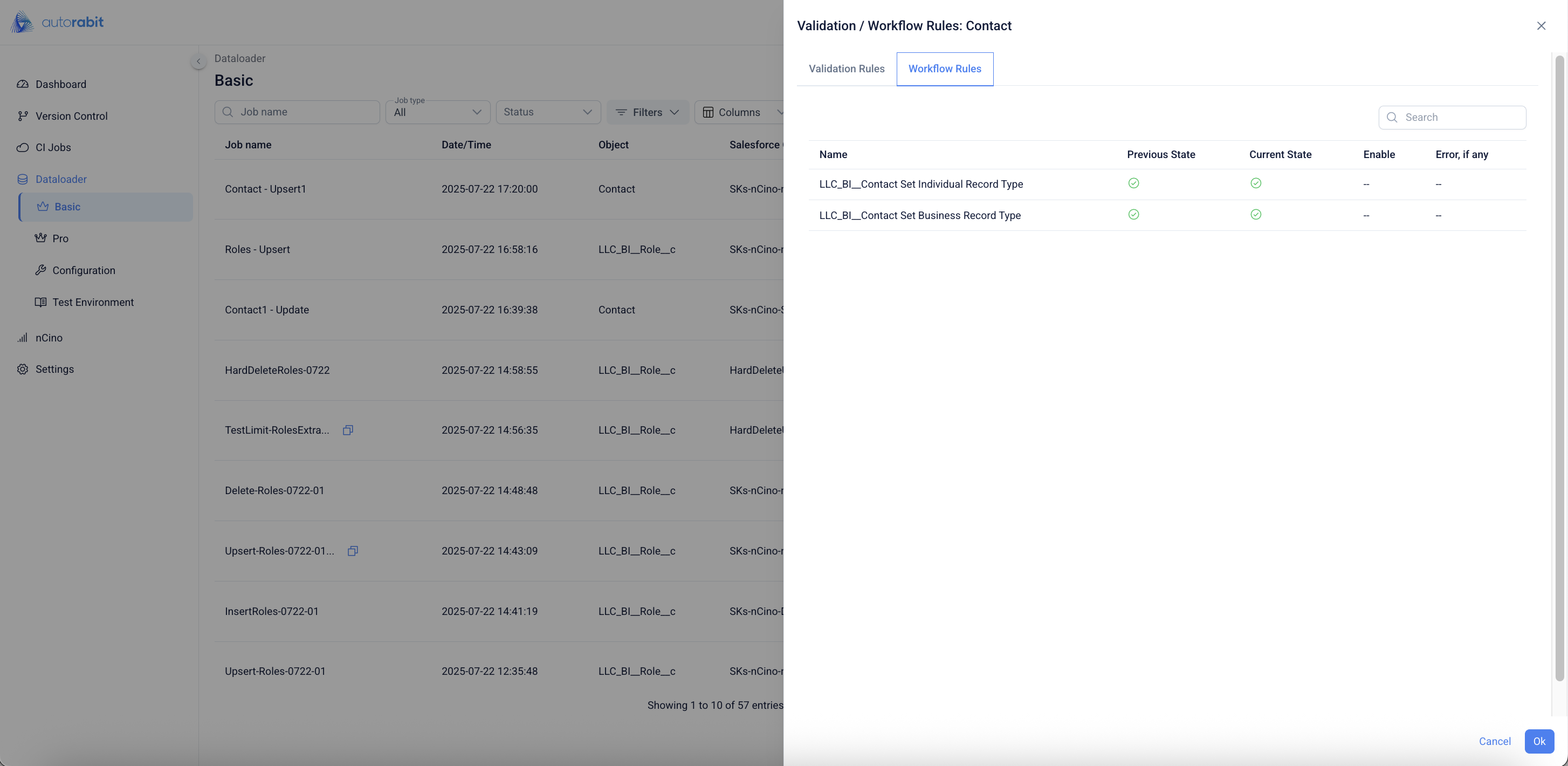The image size is (1568, 766).
Task: Click the nCino bar chart icon
Action: tap(23, 337)
